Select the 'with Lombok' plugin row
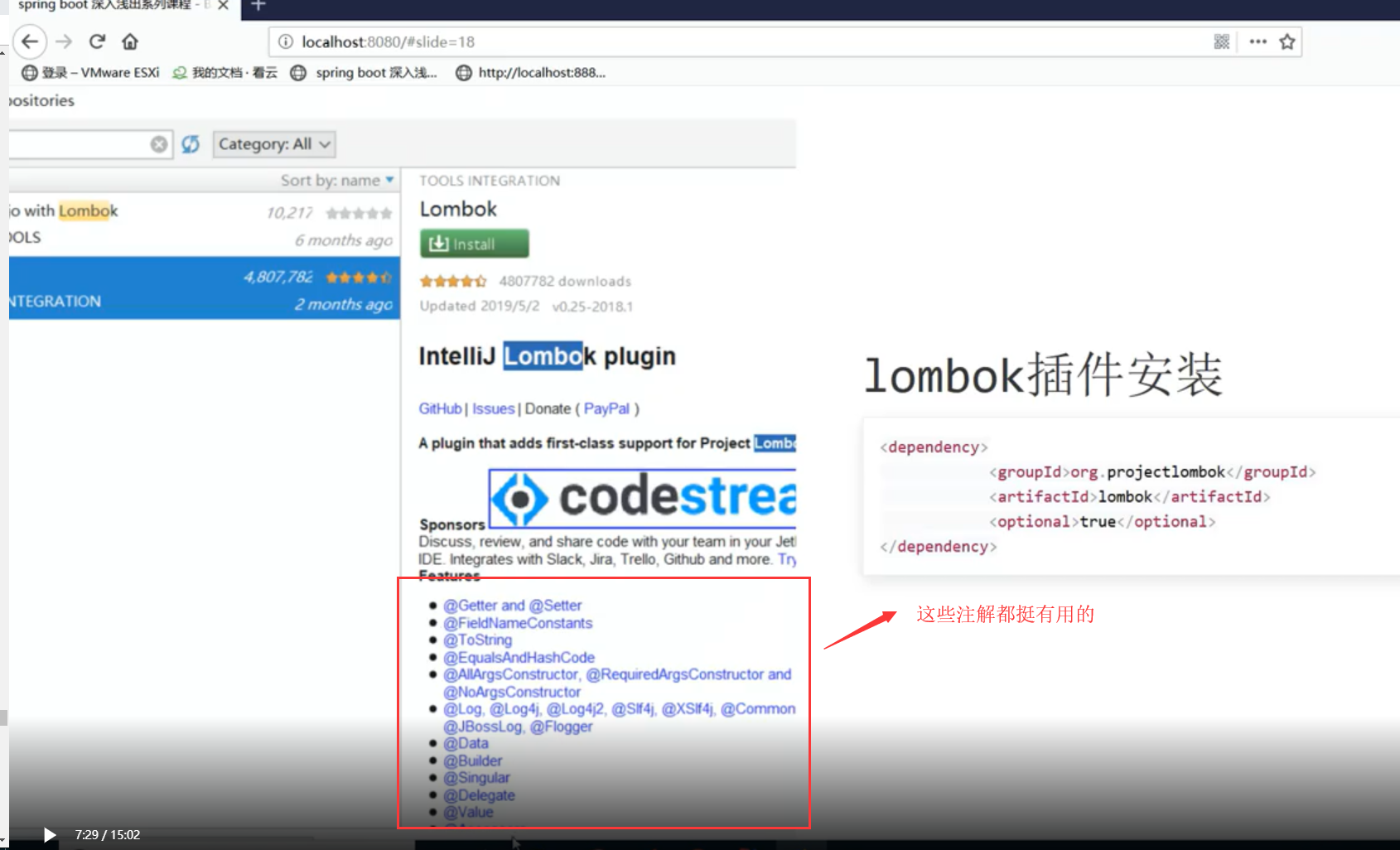The image size is (1400, 850). click(x=205, y=225)
